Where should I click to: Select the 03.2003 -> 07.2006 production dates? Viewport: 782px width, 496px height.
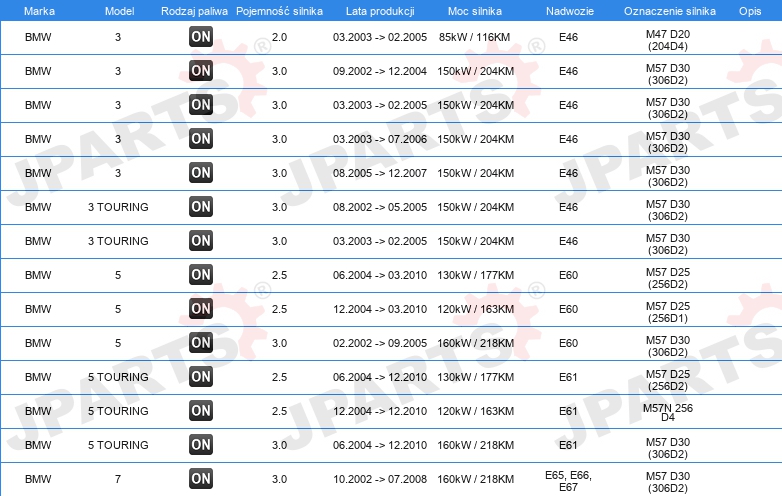pyautogui.click(x=380, y=139)
